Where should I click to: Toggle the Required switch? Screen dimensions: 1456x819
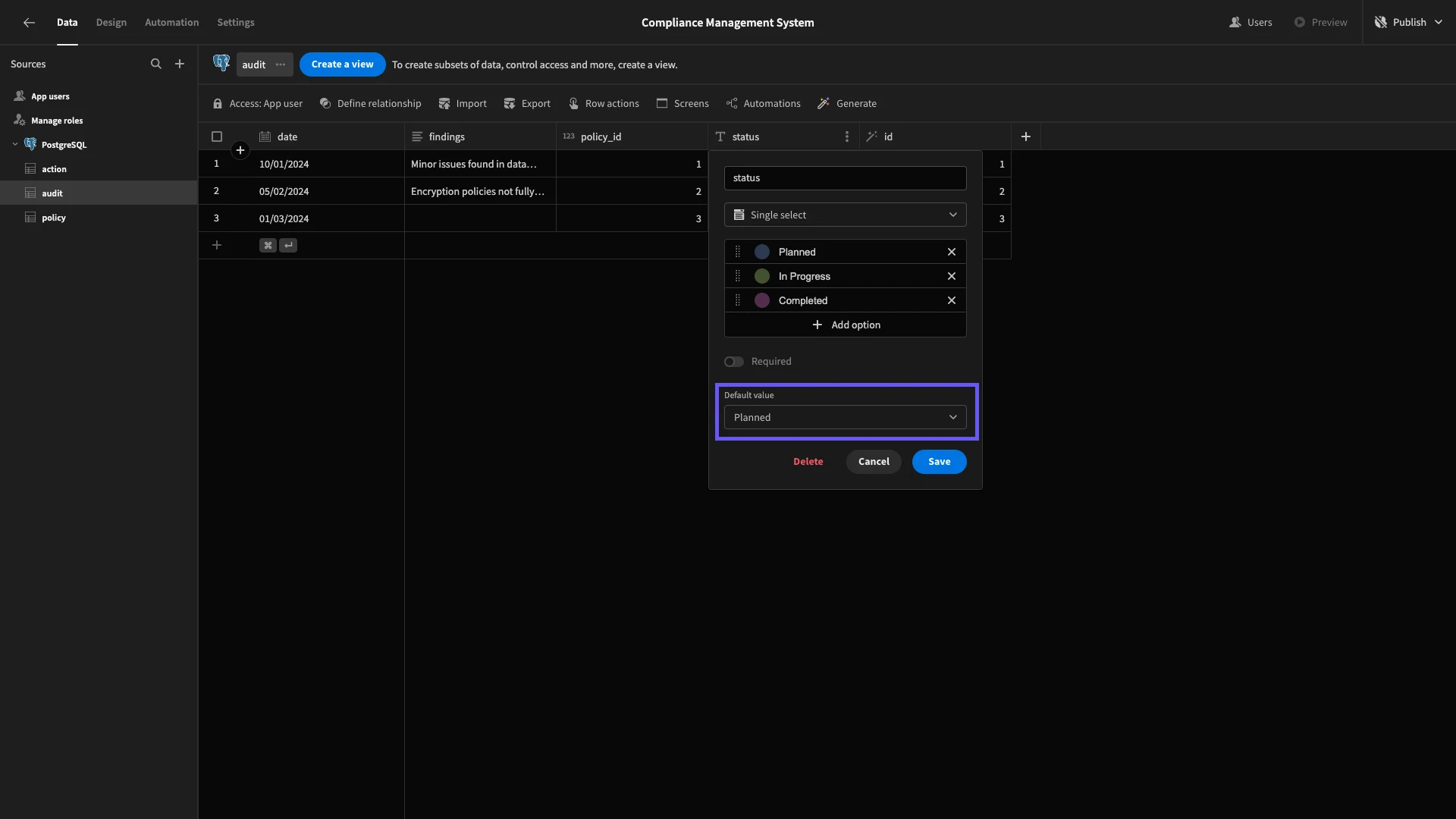coord(733,362)
